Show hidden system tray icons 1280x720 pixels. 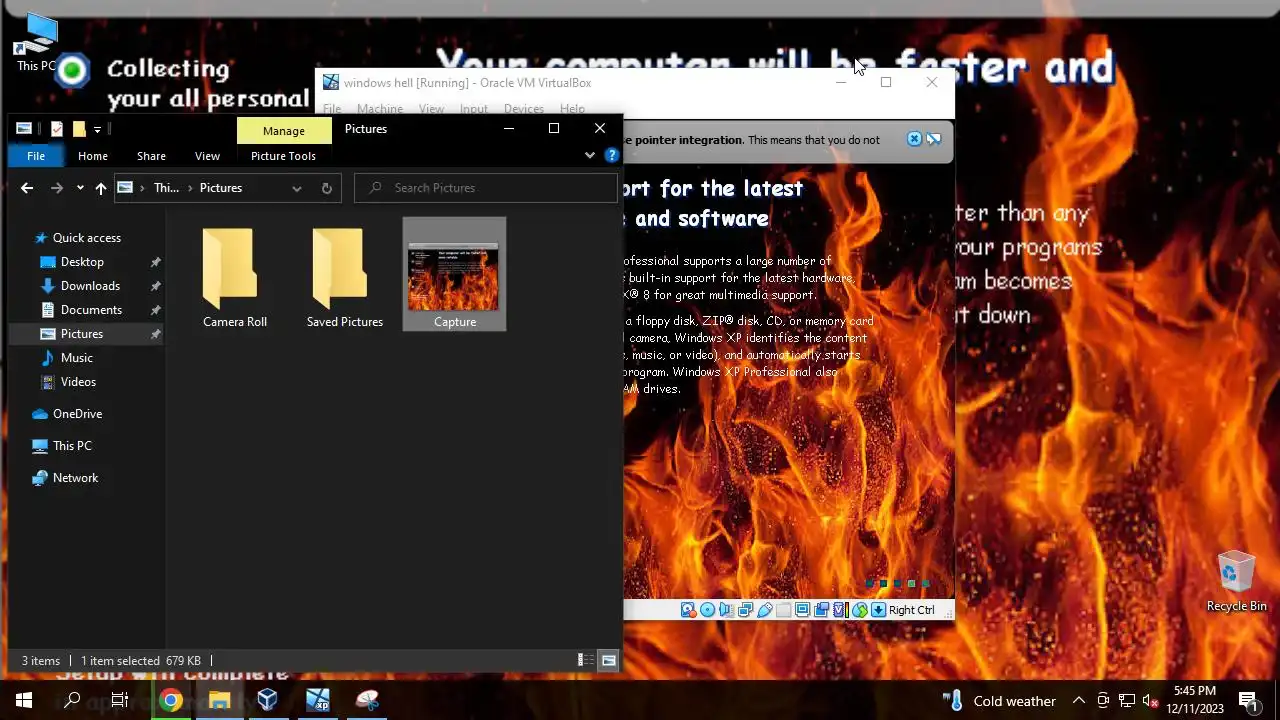click(x=1079, y=700)
